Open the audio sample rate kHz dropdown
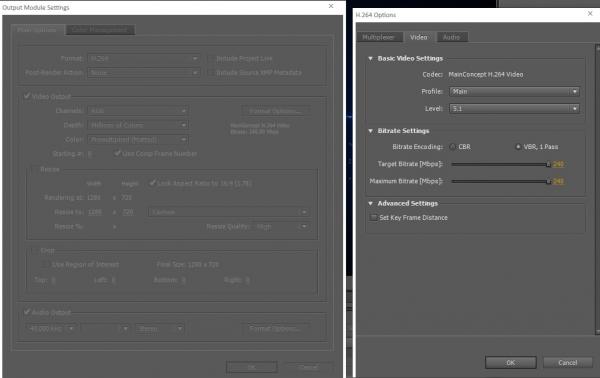The height and width of the screenshot is (378, 600). (51, 329)
